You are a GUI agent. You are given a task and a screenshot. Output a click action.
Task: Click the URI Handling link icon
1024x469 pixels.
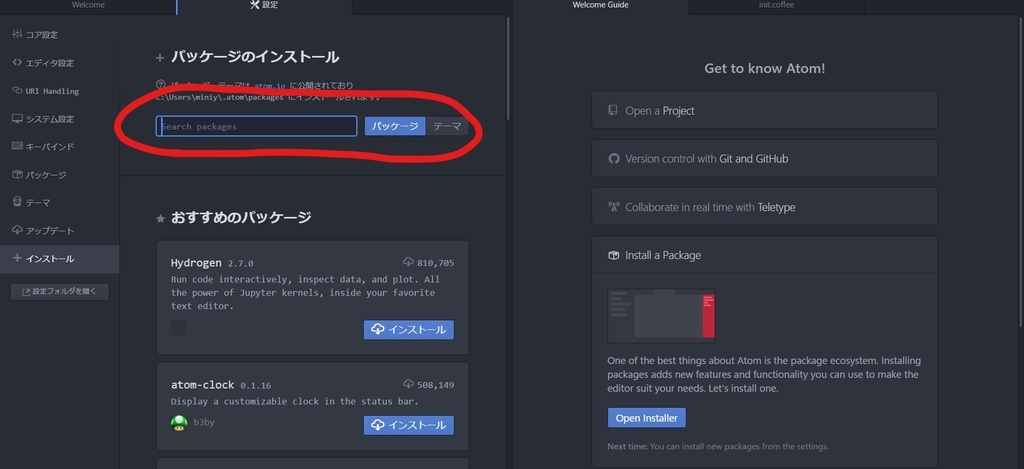(x=17, y=90)
